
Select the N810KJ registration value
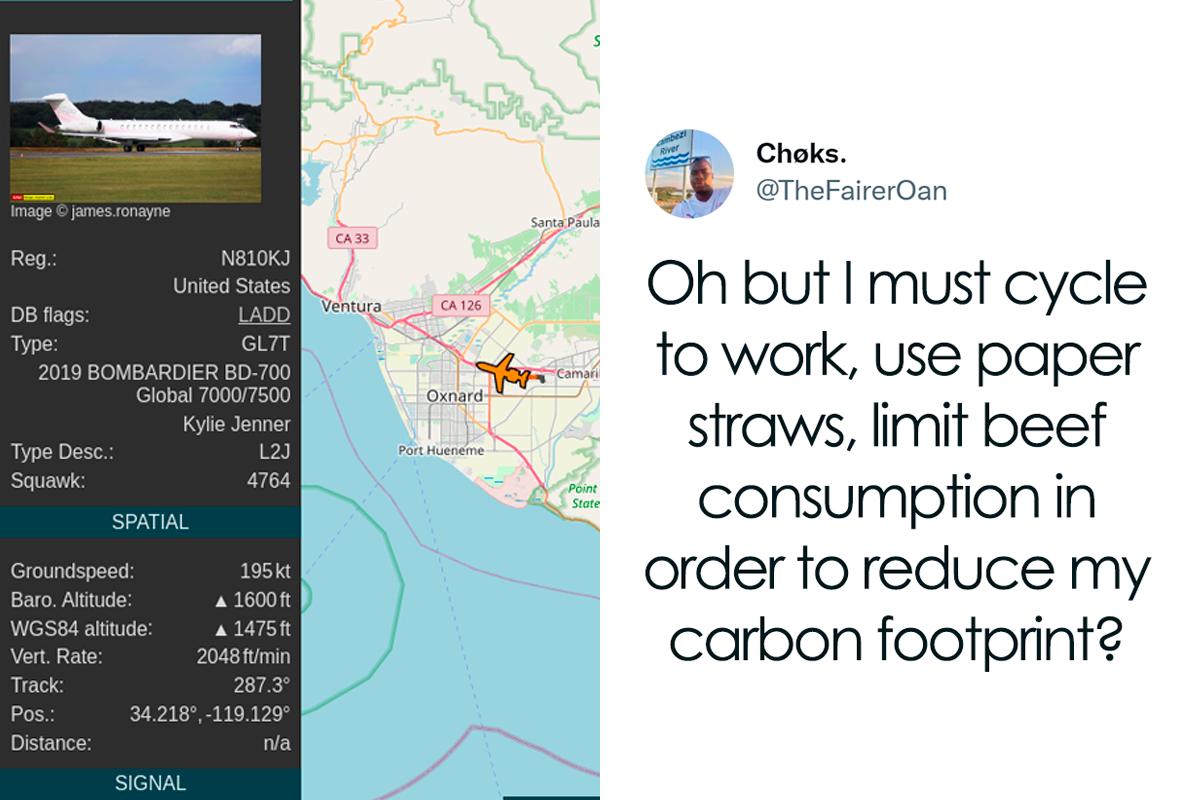pos(255,258)
